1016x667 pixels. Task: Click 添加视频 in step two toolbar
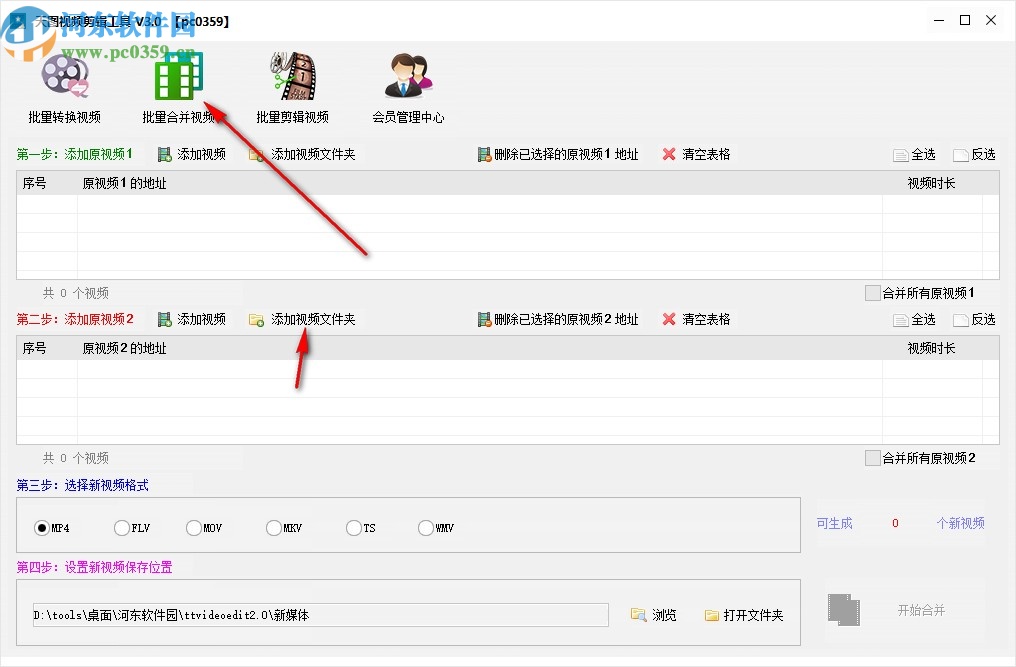192,319
